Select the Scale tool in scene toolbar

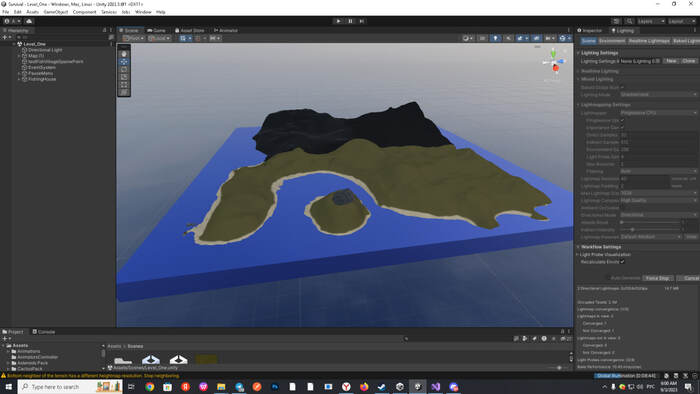click(124, 77)
